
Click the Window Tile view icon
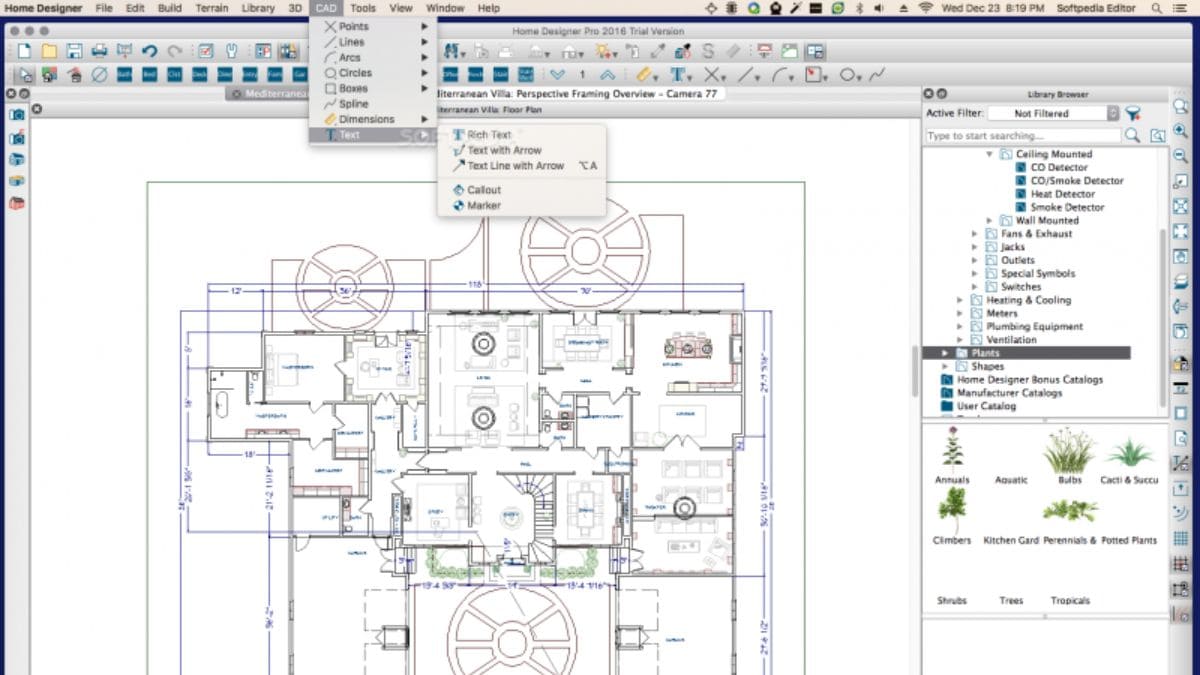(815, 51)
